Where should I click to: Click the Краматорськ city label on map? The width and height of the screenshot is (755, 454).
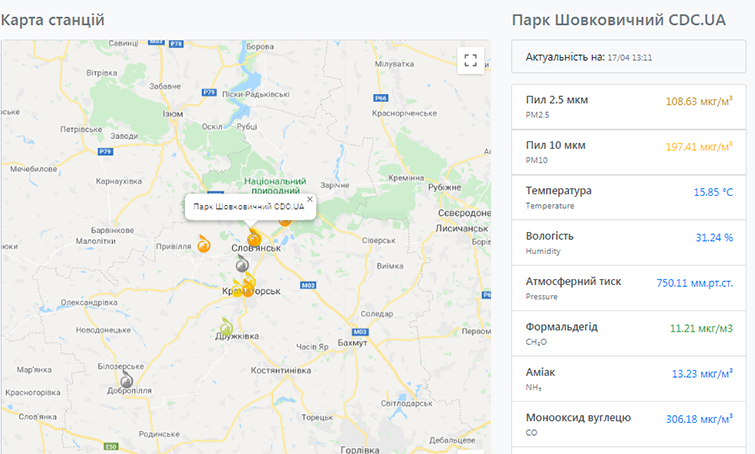[251, 291]
